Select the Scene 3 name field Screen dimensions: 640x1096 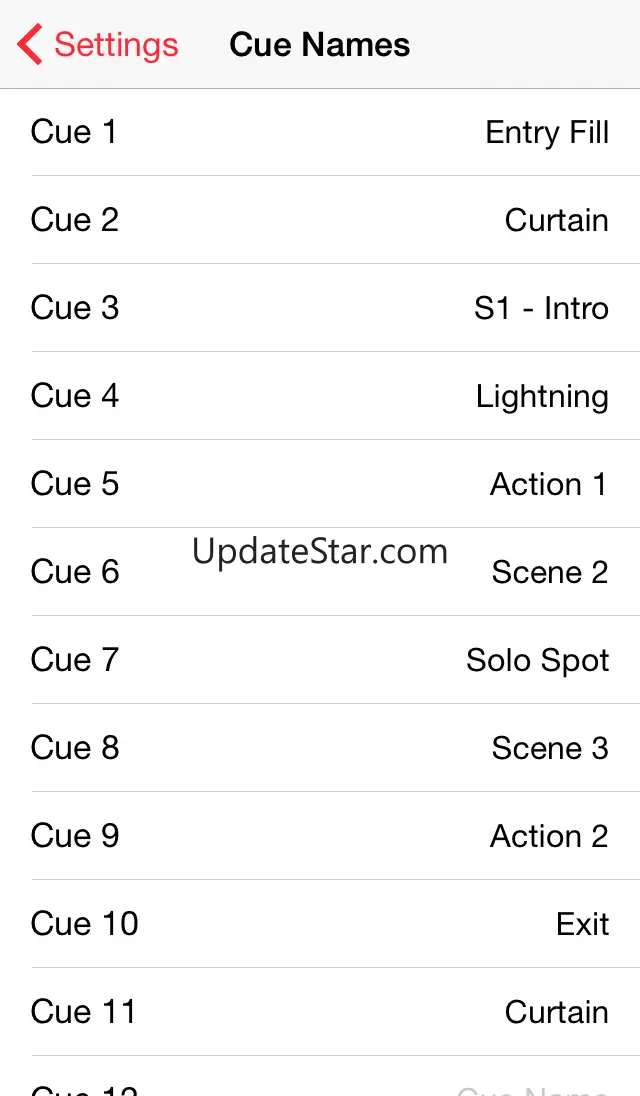[549, 748]
